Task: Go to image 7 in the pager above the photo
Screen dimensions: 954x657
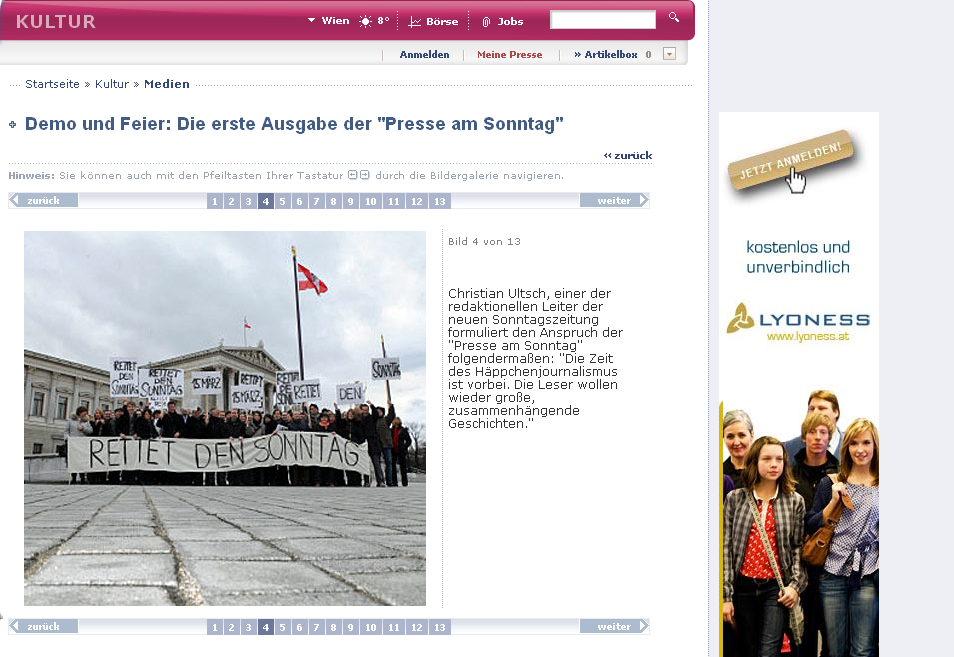Action: point(316,201)
